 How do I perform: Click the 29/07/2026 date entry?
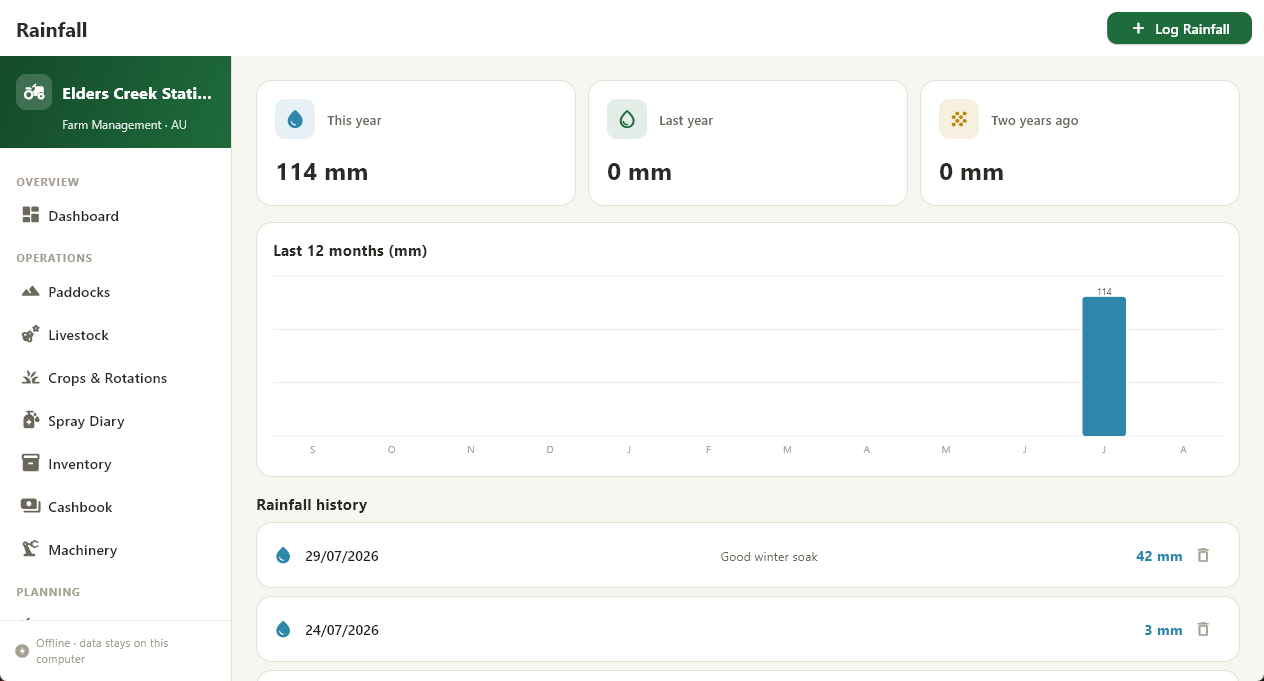(x=342, y=556)
